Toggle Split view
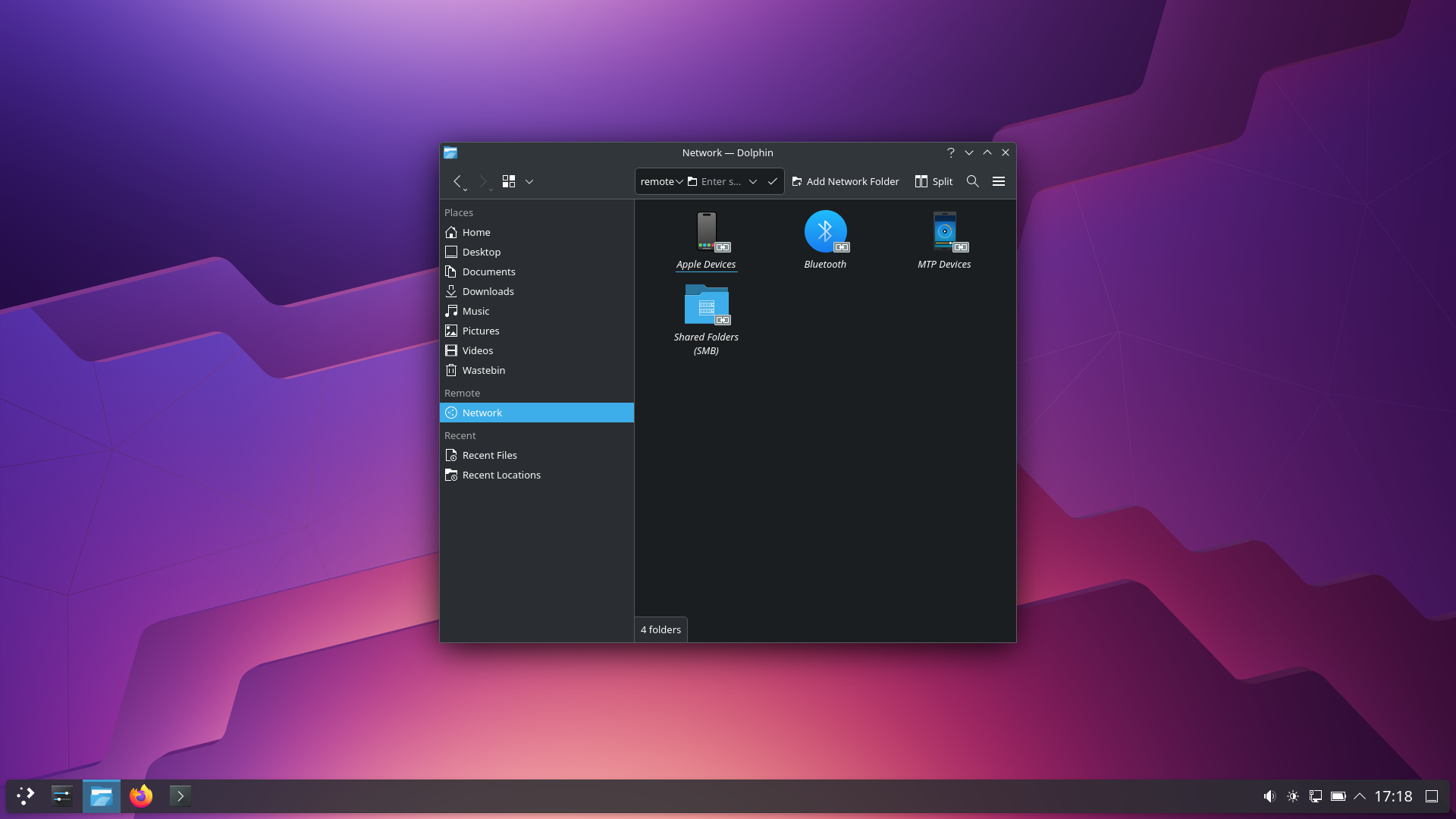 pos(934,181)
